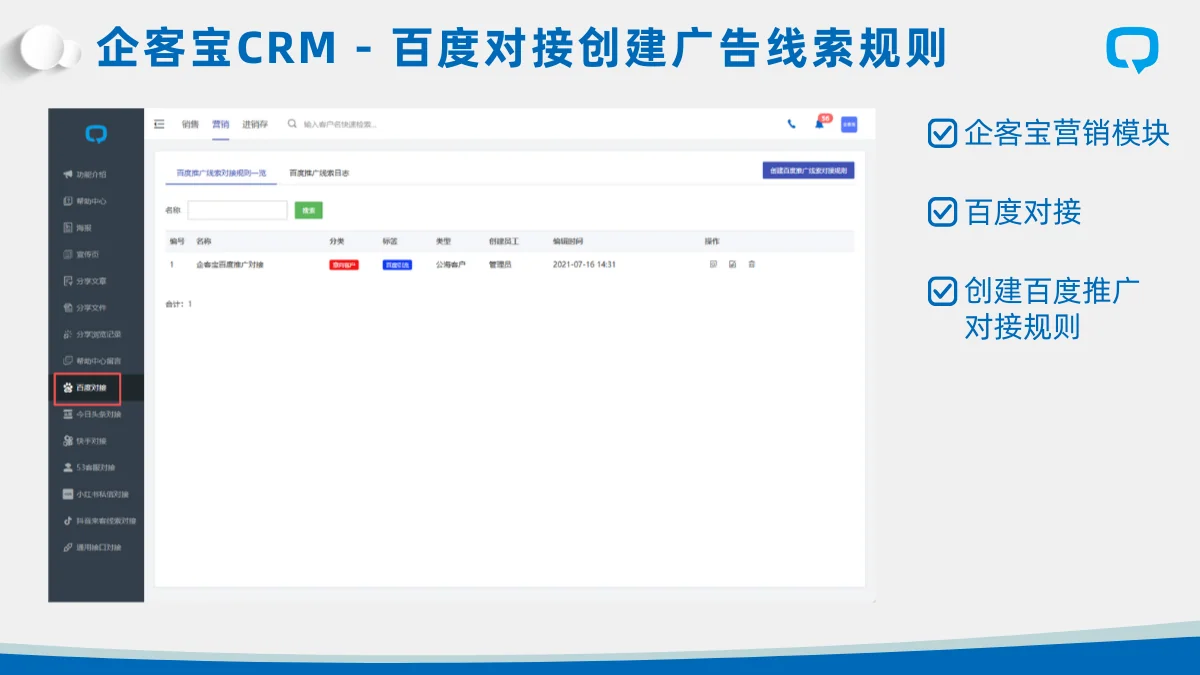Click the 分类 column header
Viewport: 1200px width, 675px height.
(337, 241)
